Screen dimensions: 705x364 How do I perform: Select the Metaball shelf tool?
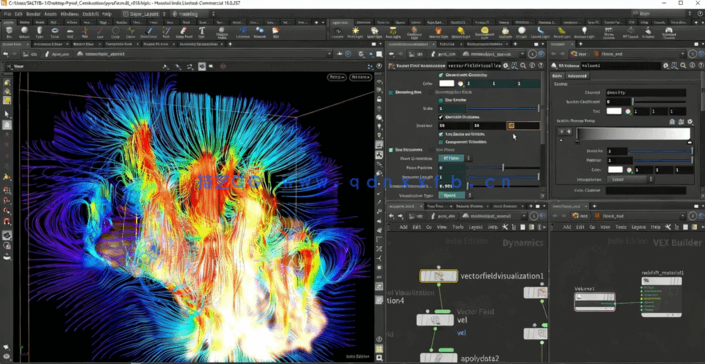coord(259,32)
